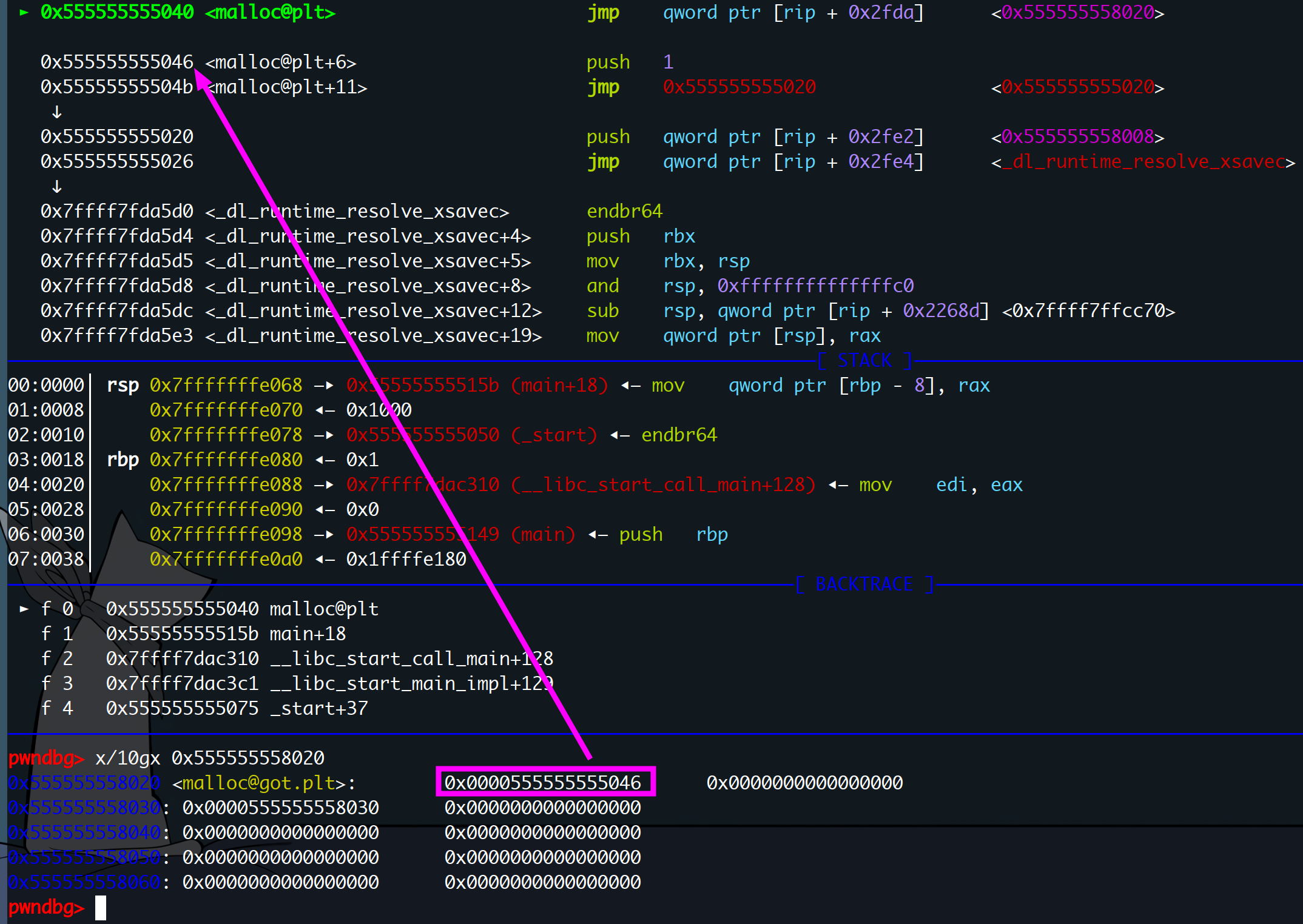The image size is (1303, 924).
Task: Click the magenta highlighted value 0x0000555555555046
Action: (x=543, y=783)
